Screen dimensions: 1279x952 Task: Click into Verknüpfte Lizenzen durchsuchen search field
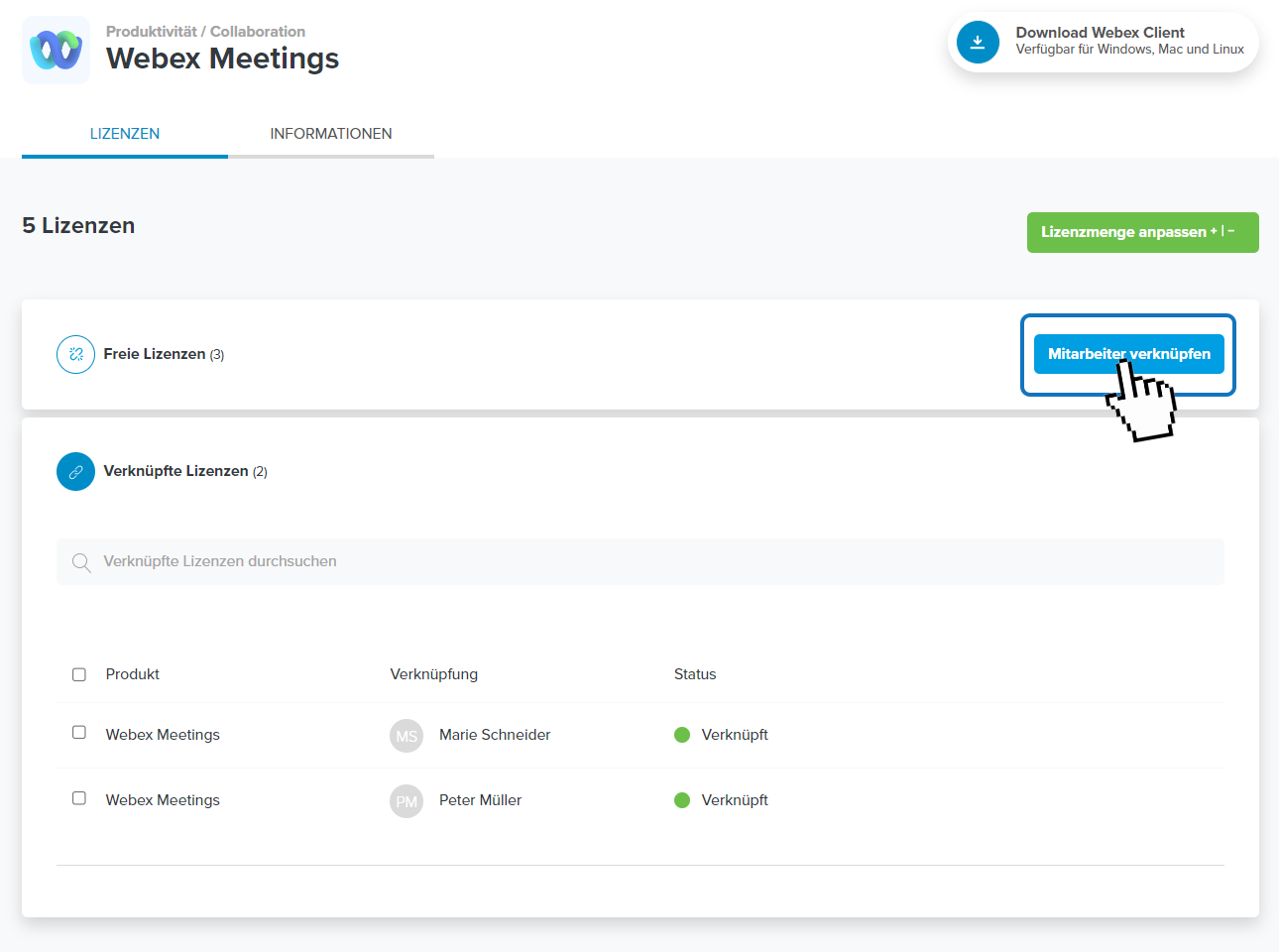[x=640, y=561]
